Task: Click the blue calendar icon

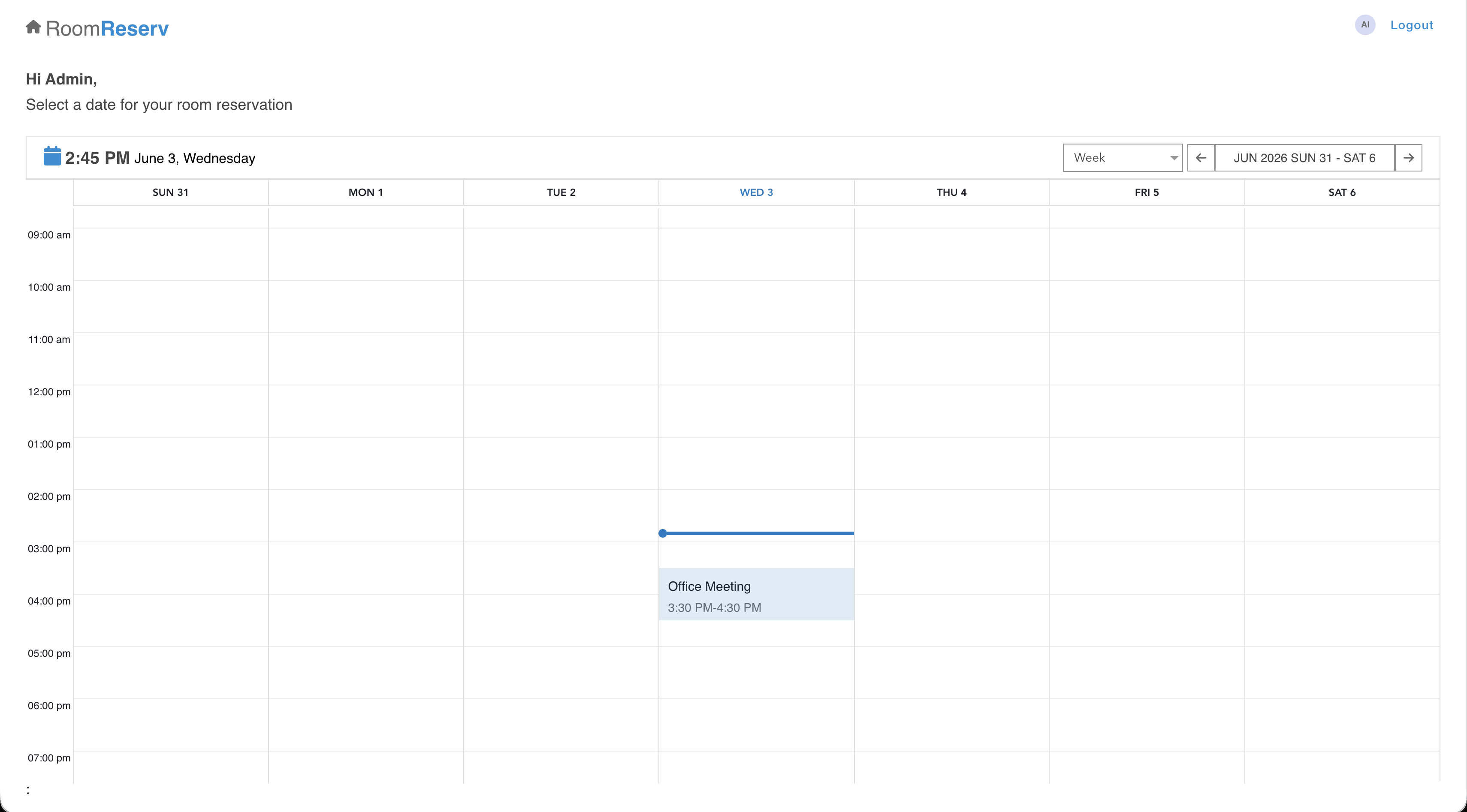Action: [52, 156]
